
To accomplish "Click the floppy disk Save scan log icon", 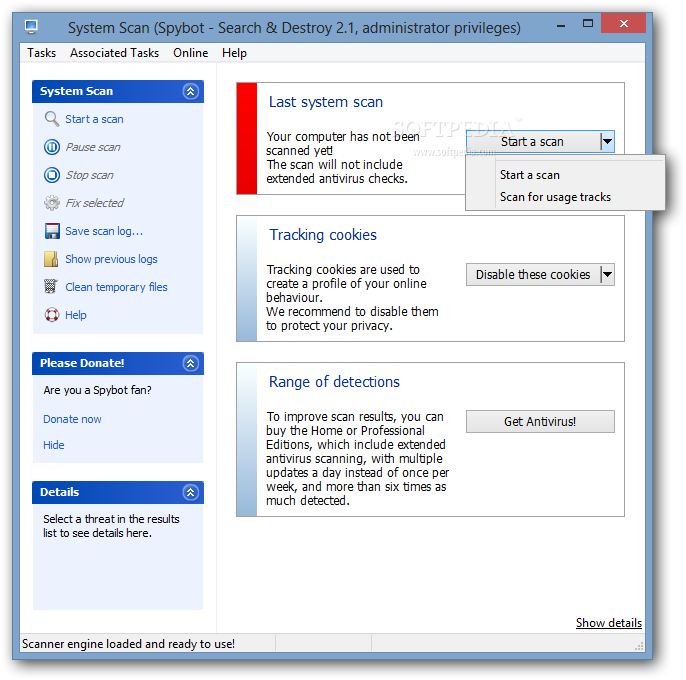I will pyautogui.click(x=52, y=231).
